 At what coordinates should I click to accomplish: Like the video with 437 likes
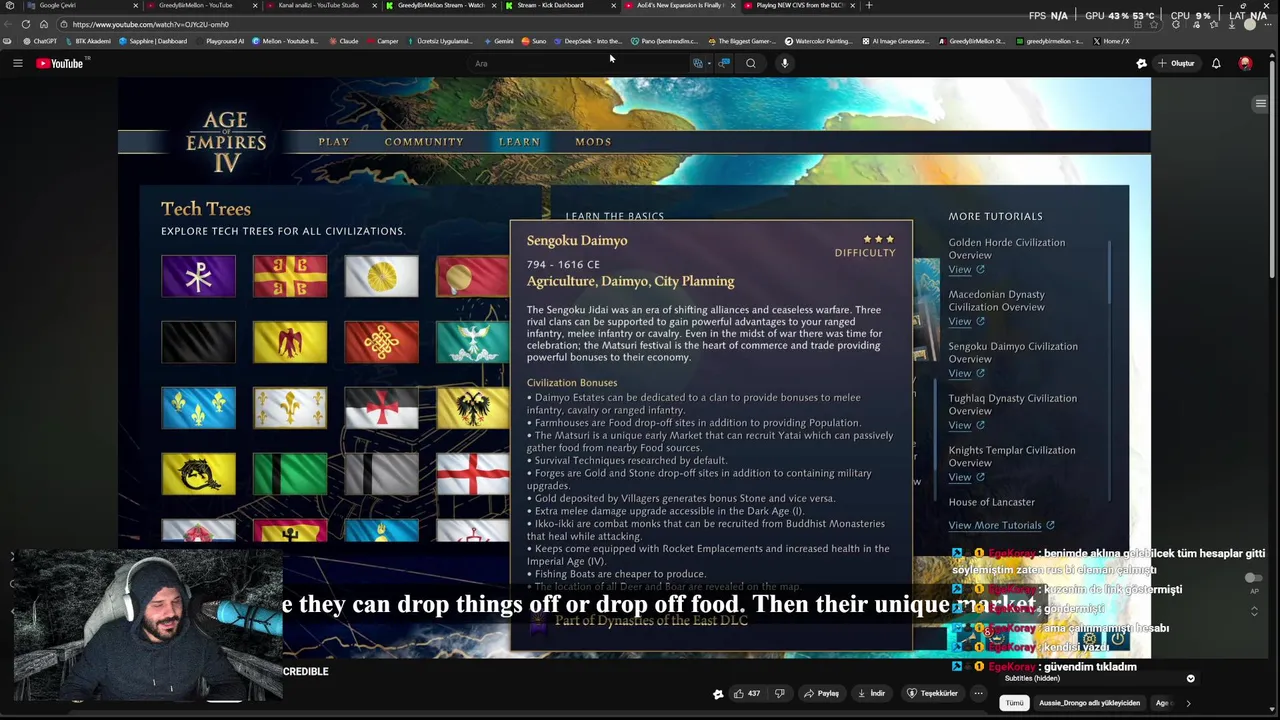click(747, 693)
